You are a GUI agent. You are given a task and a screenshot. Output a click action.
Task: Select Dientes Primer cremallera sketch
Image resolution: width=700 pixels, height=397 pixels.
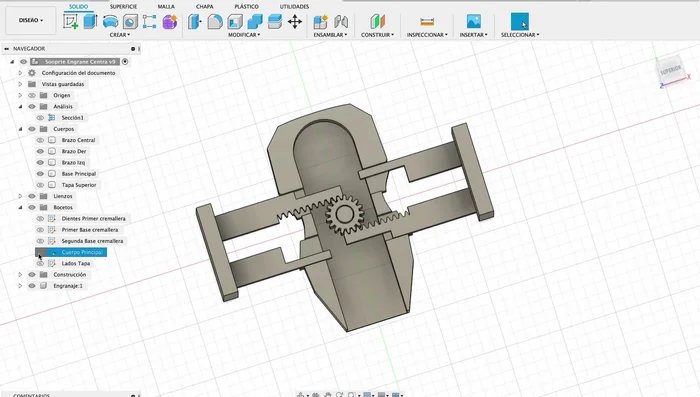pos(93,219)
